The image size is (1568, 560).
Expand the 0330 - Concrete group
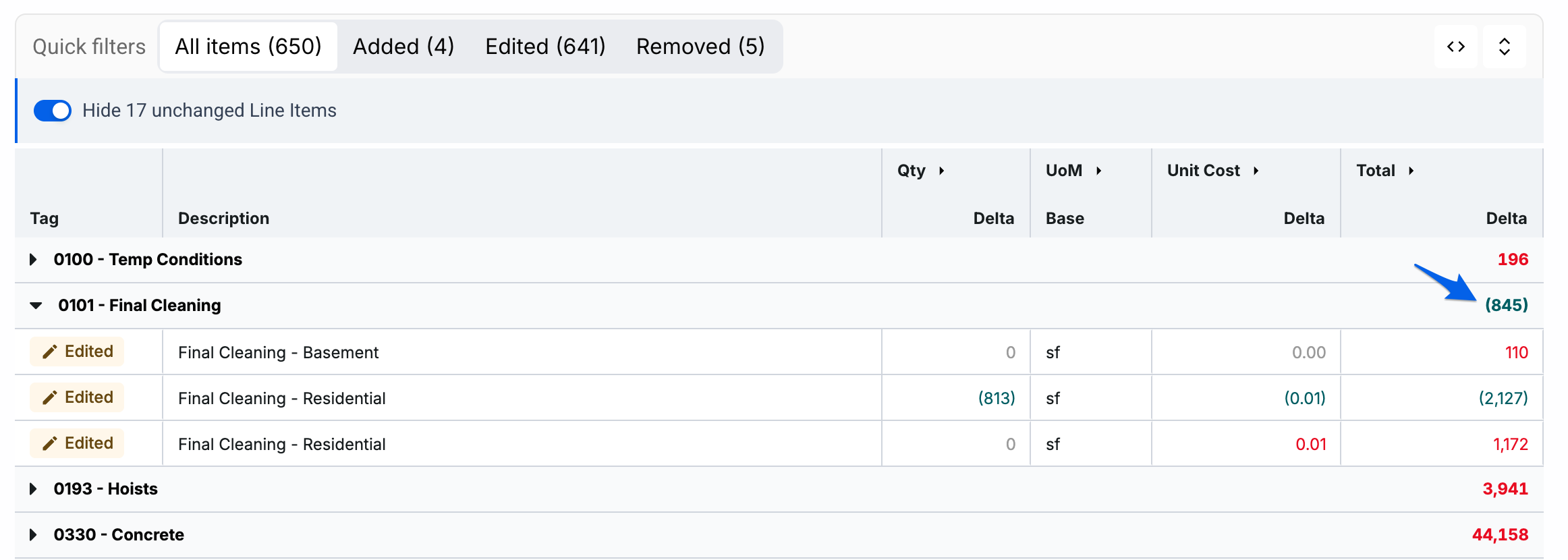pos(33,535)
